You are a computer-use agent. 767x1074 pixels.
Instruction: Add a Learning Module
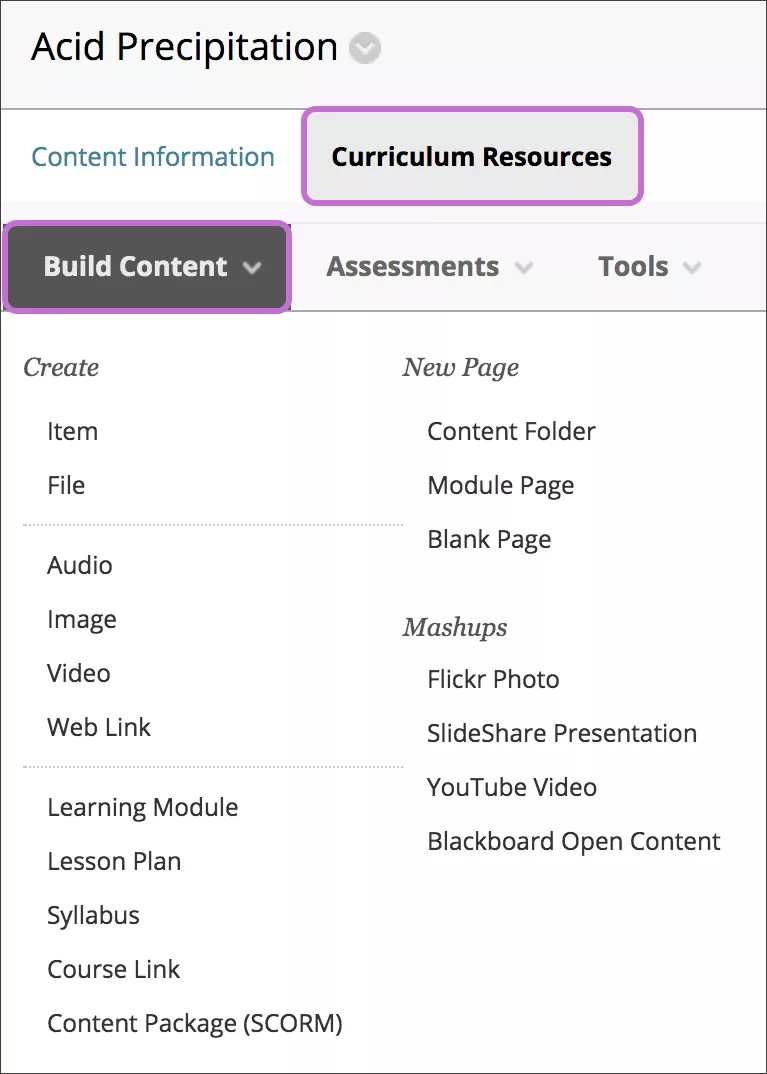pos(142,808)
